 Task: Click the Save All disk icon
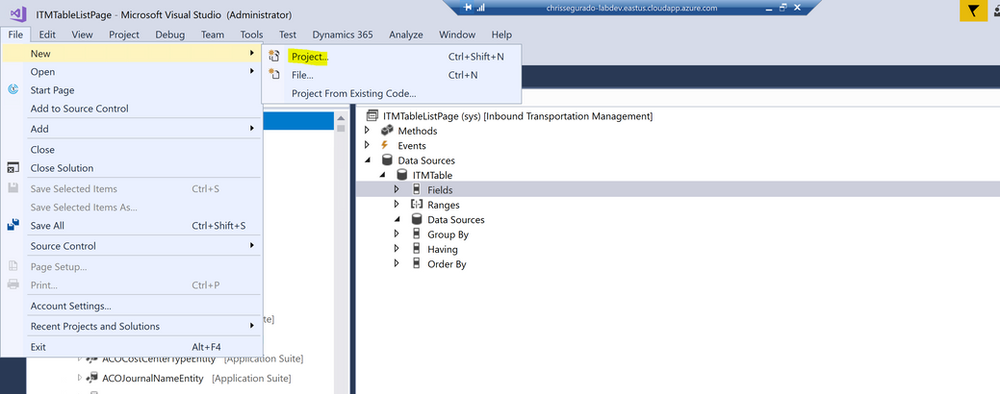[13, 225]
